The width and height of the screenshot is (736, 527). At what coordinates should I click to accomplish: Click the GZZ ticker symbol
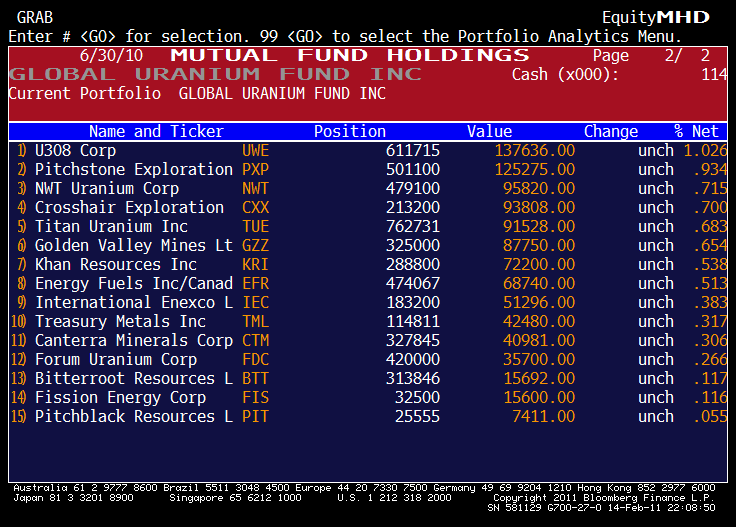(255, 245)
